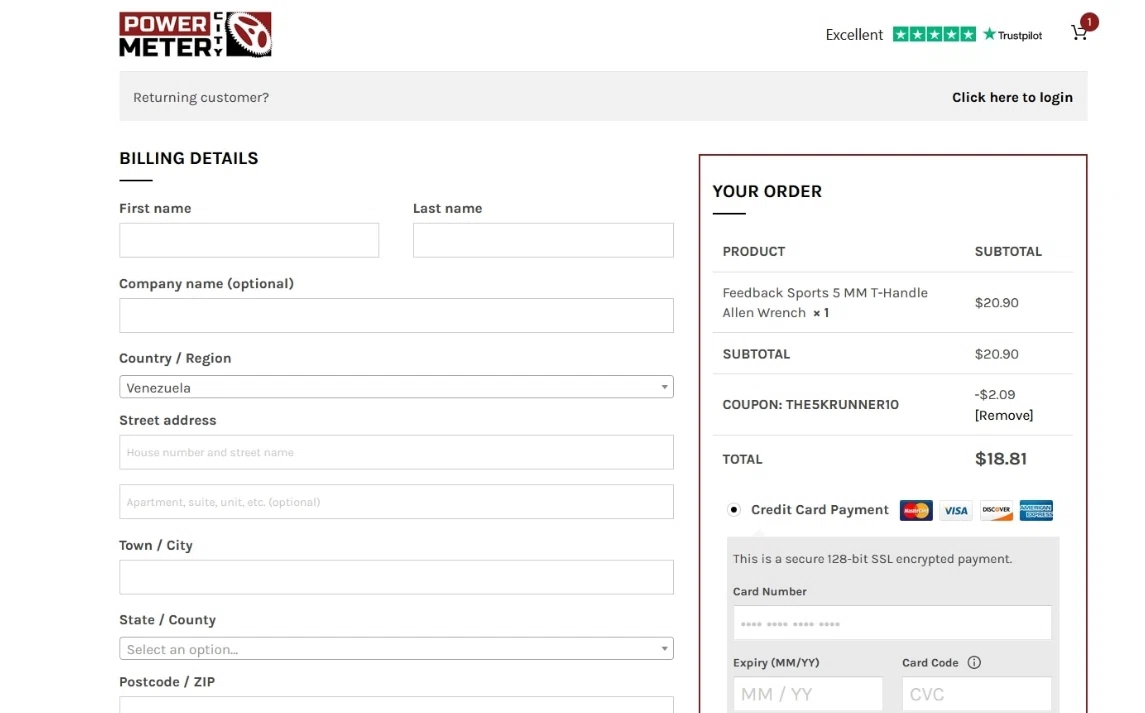
Task: Click the secure 128-bit SSL payment notice
Action: tap(873, 559)
